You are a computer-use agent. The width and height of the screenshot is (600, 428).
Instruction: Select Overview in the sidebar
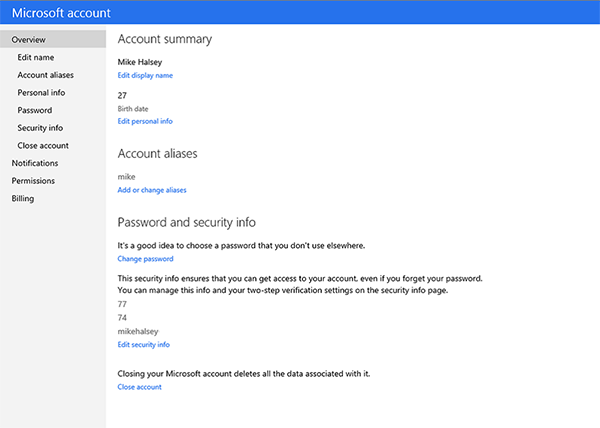coord(28,40)
